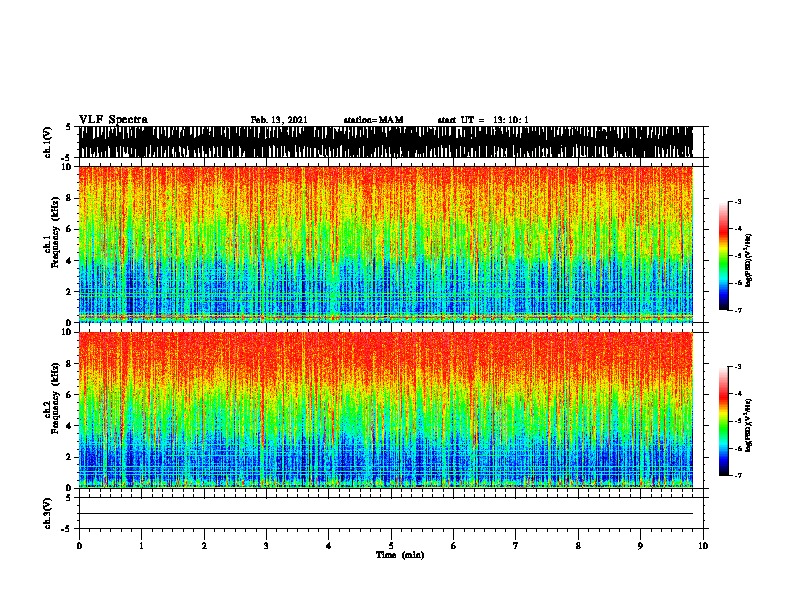Click the ch.2 color bar log(PSD) unit label

pos(749,425)
